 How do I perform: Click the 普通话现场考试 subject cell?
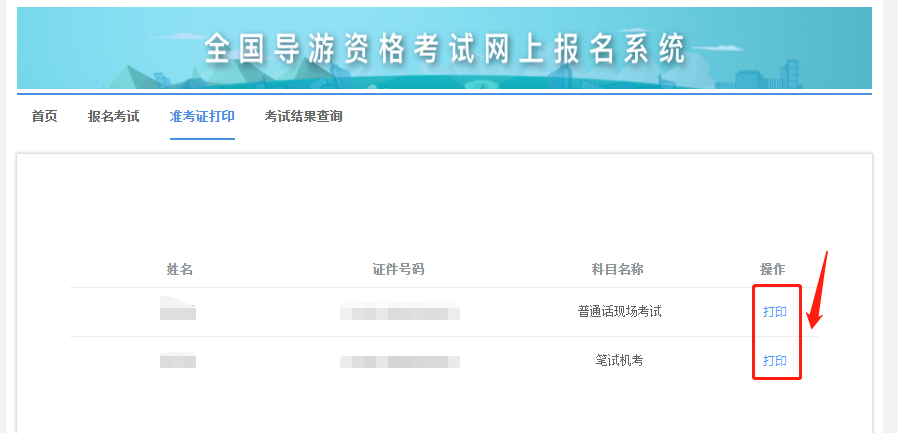point(620,312)
